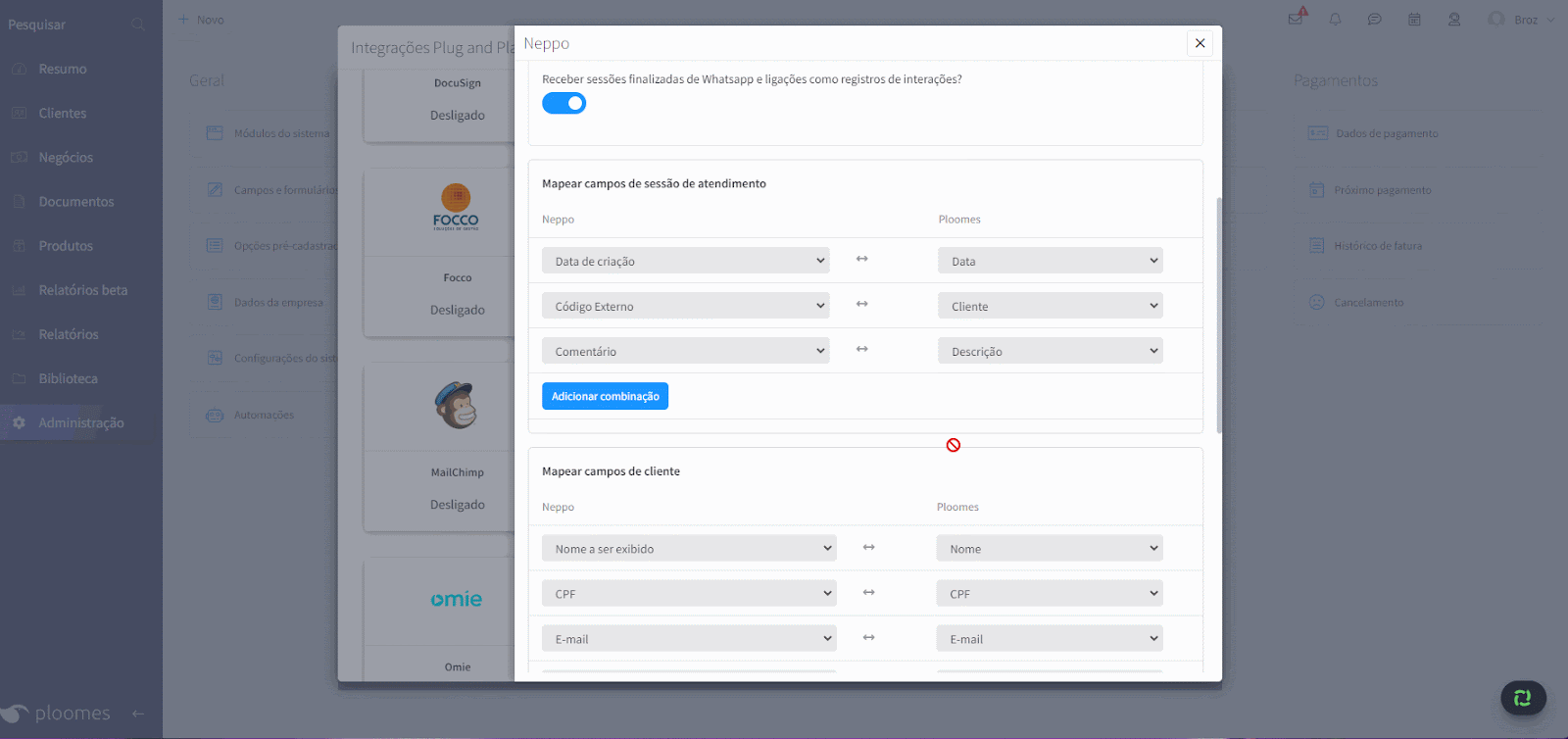Open the Código Externo dropdown
1568x739 pixels.
pyautogui.click(x=685, y=306)
